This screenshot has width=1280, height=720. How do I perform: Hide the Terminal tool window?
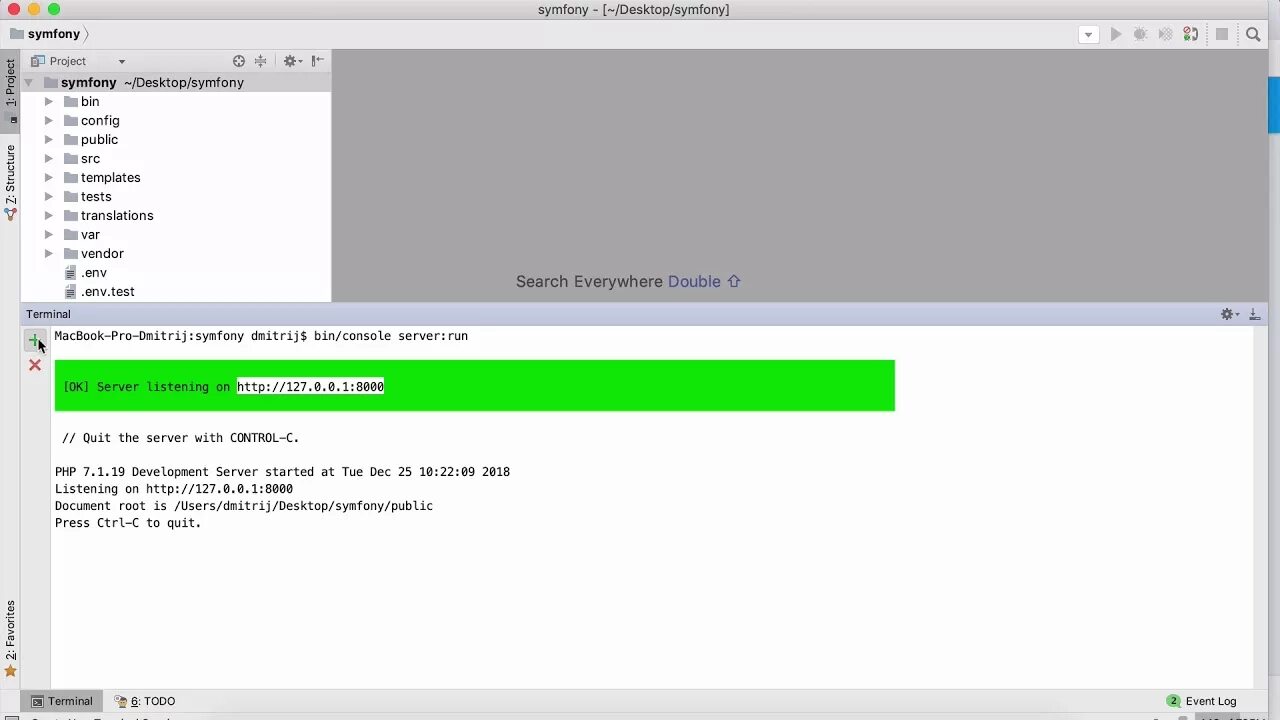[x=1254, y=314]
